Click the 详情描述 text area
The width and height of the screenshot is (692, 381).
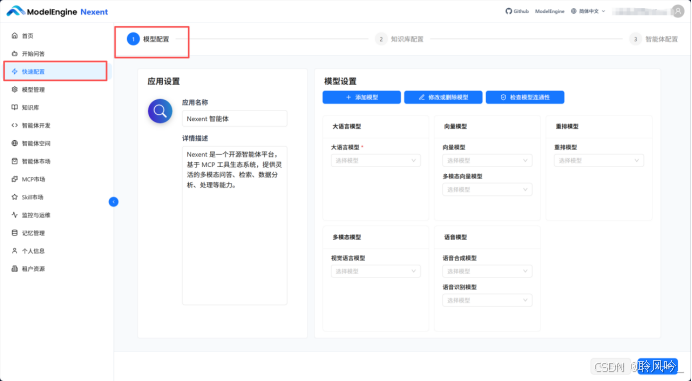[x=234, y=226]
